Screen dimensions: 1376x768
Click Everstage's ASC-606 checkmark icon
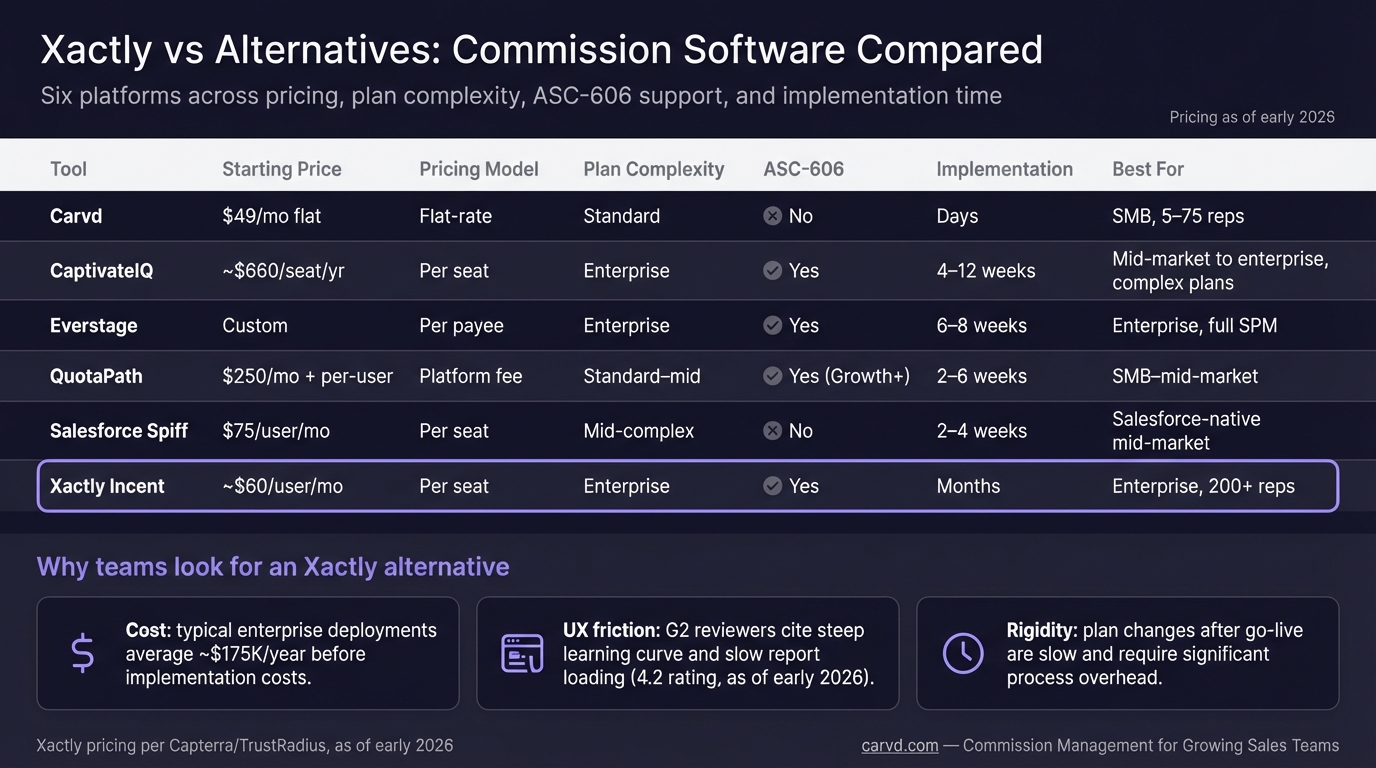click(x=772, y=326)
